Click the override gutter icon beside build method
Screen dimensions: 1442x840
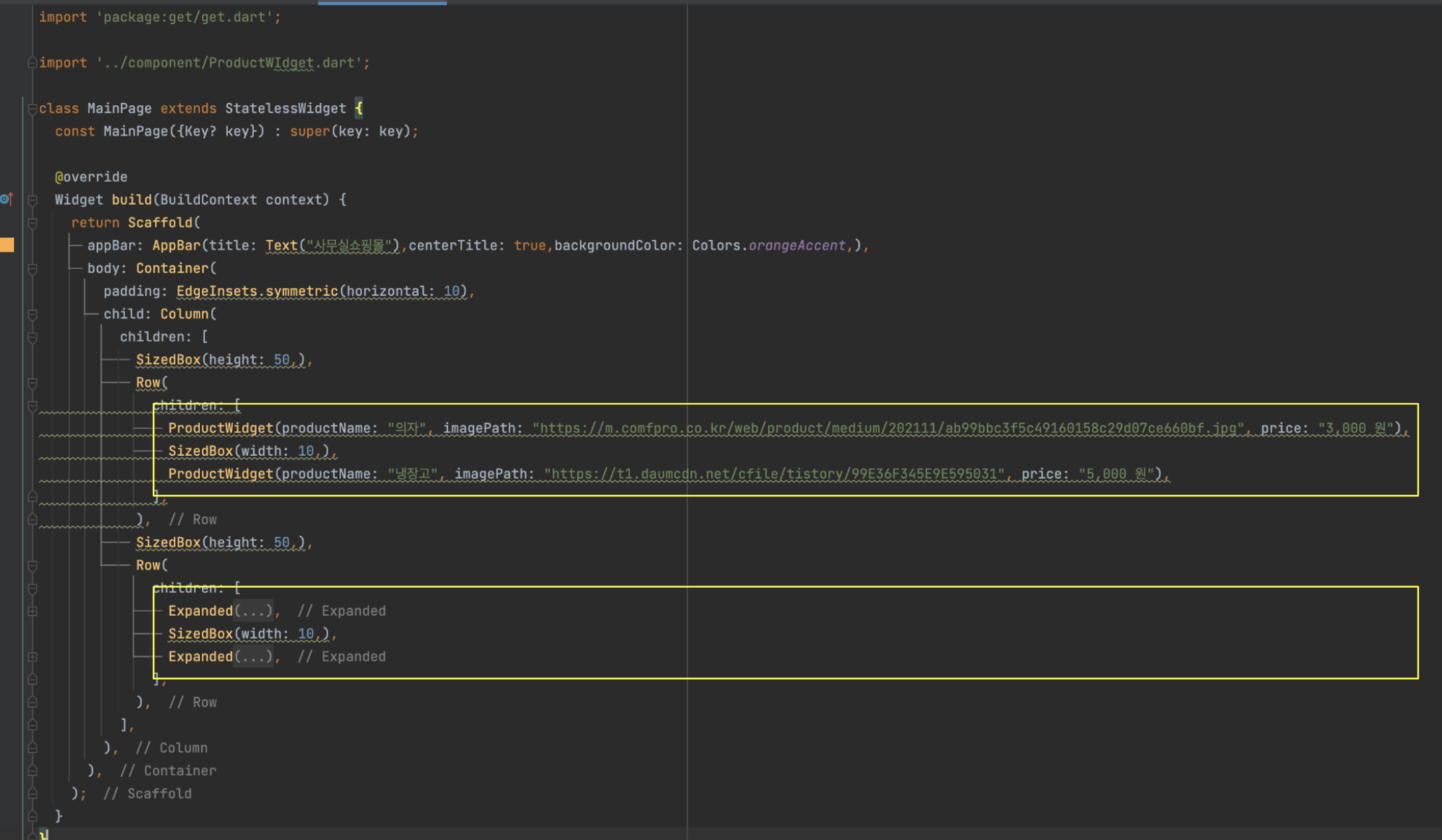(6, 199)
